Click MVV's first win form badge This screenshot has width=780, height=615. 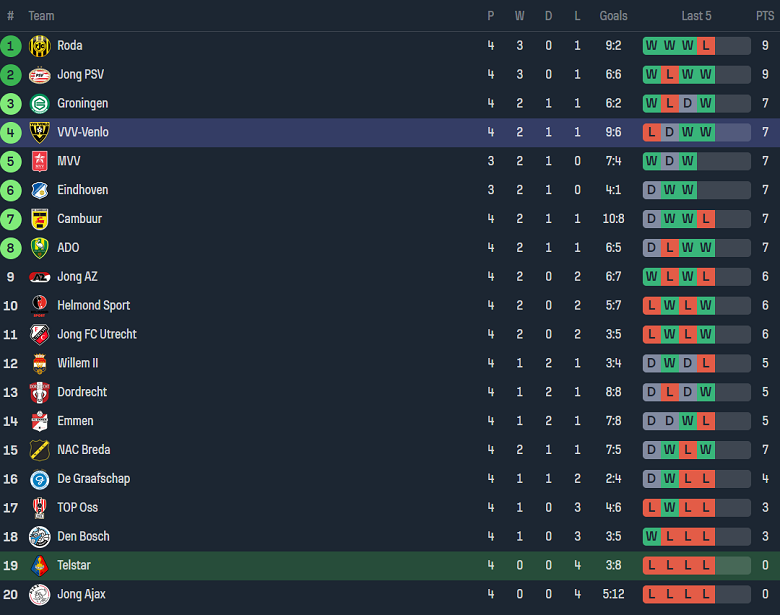click(x=651, y=161)
